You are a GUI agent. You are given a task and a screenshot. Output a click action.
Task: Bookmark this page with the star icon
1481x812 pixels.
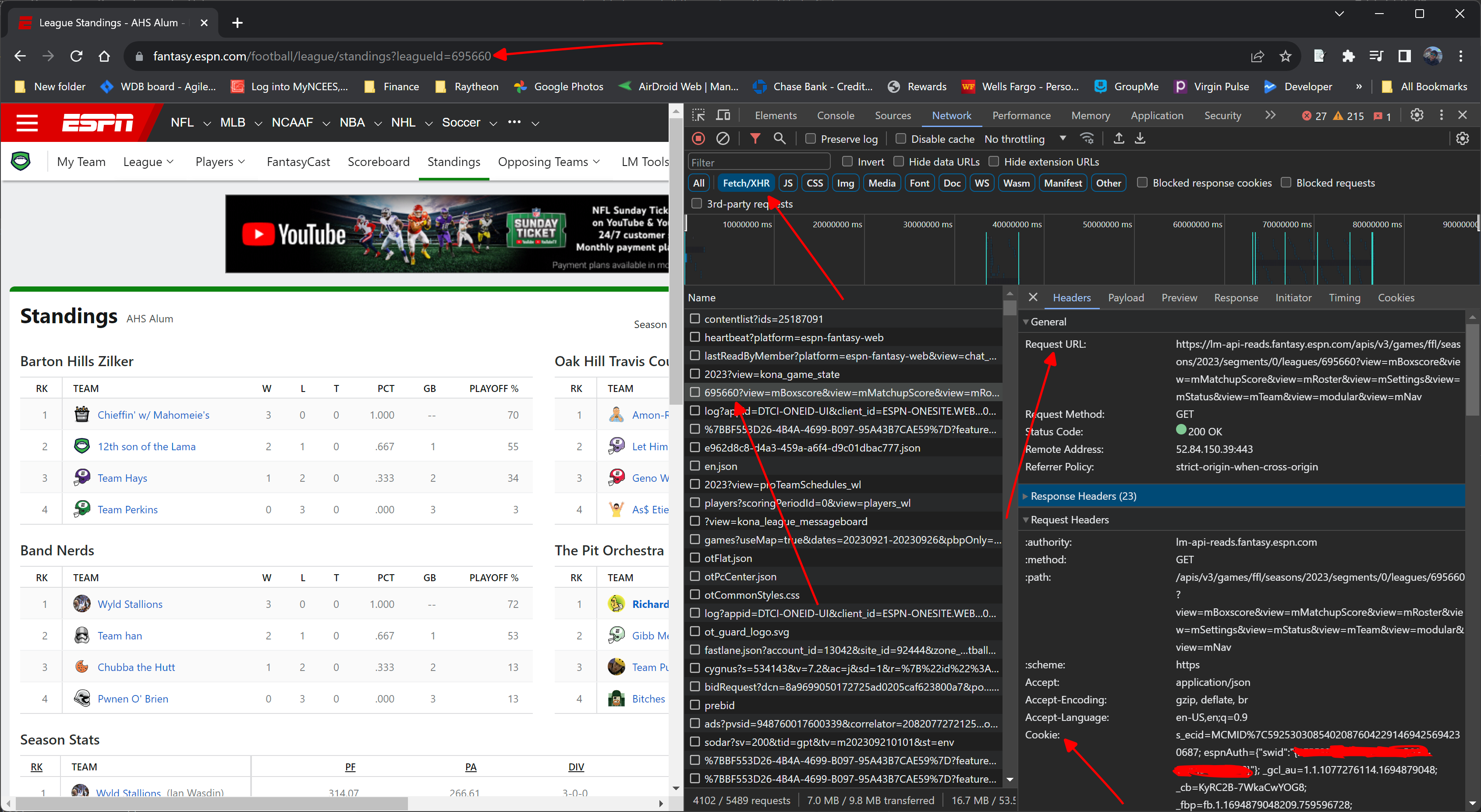click(1285, 56)
